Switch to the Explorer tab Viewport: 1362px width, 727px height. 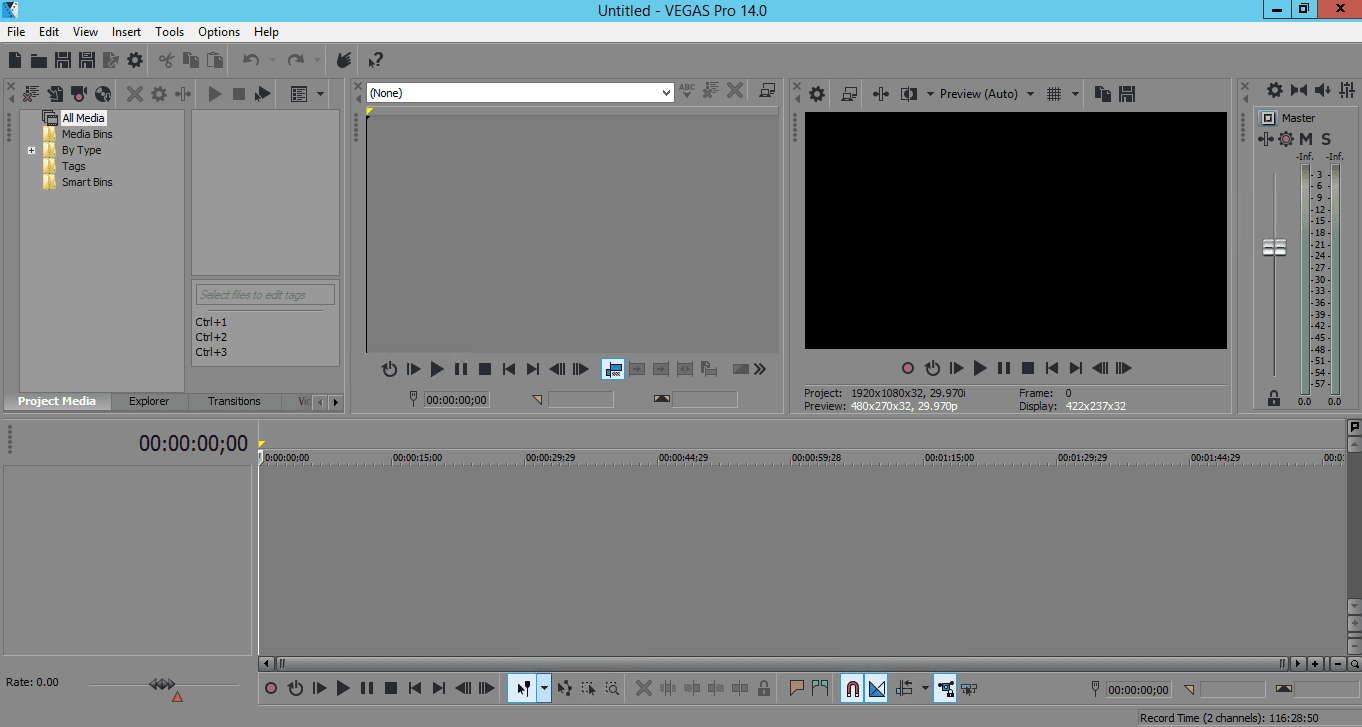tap(149, 401)
